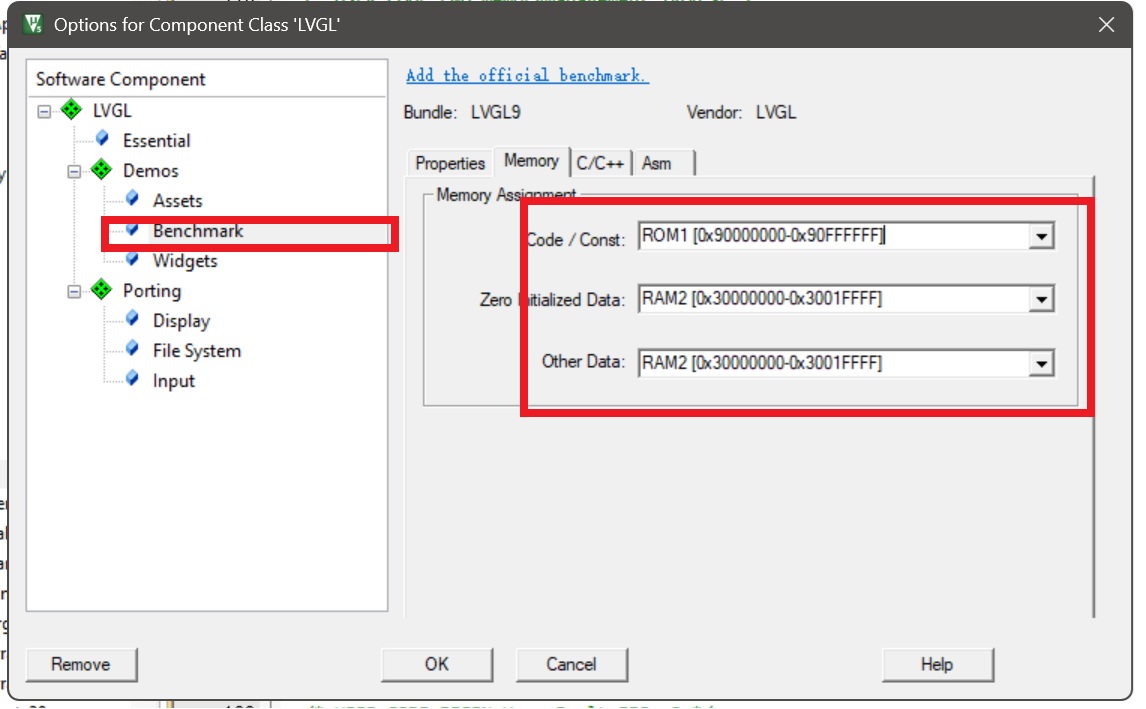Click the blue diamond icon beside Assets
Viewport: 1146px width, 709px height.
pyautogui.click(x=132, y=199)
